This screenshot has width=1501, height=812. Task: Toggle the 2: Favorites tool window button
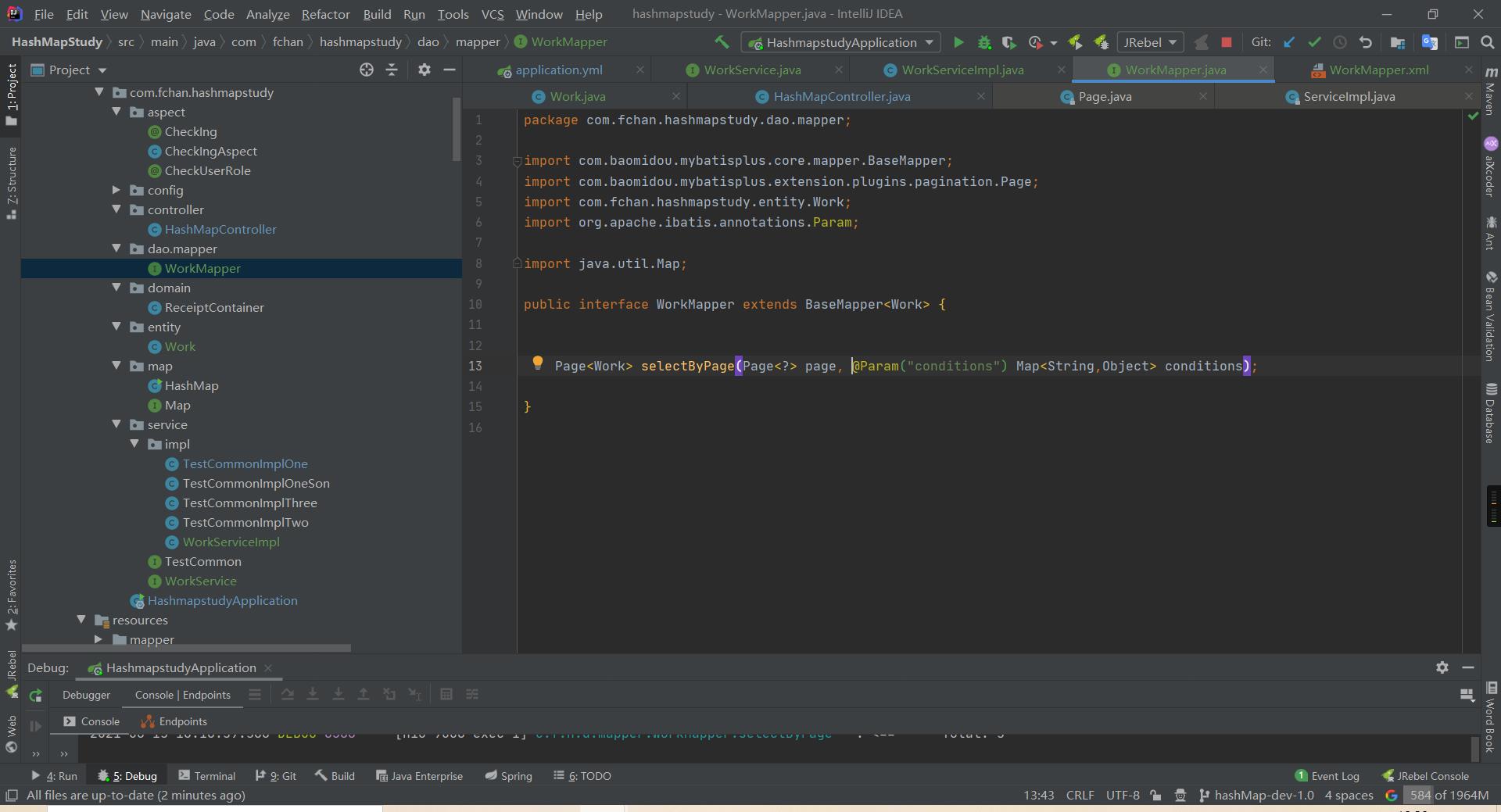point(11,596)
